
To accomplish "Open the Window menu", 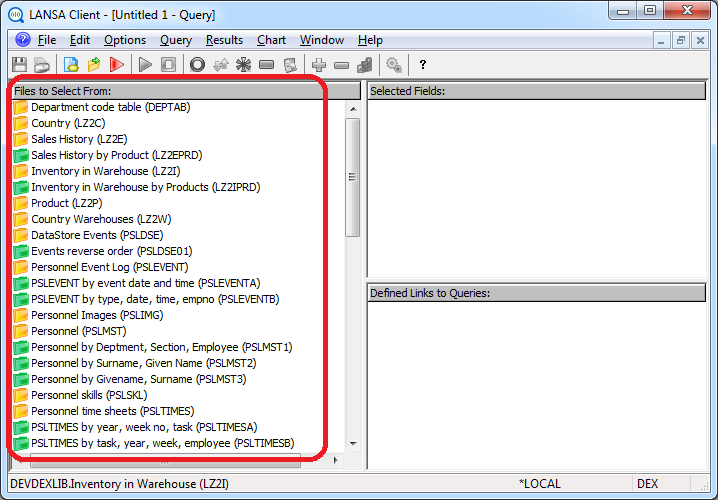I will tap(322, 40).
